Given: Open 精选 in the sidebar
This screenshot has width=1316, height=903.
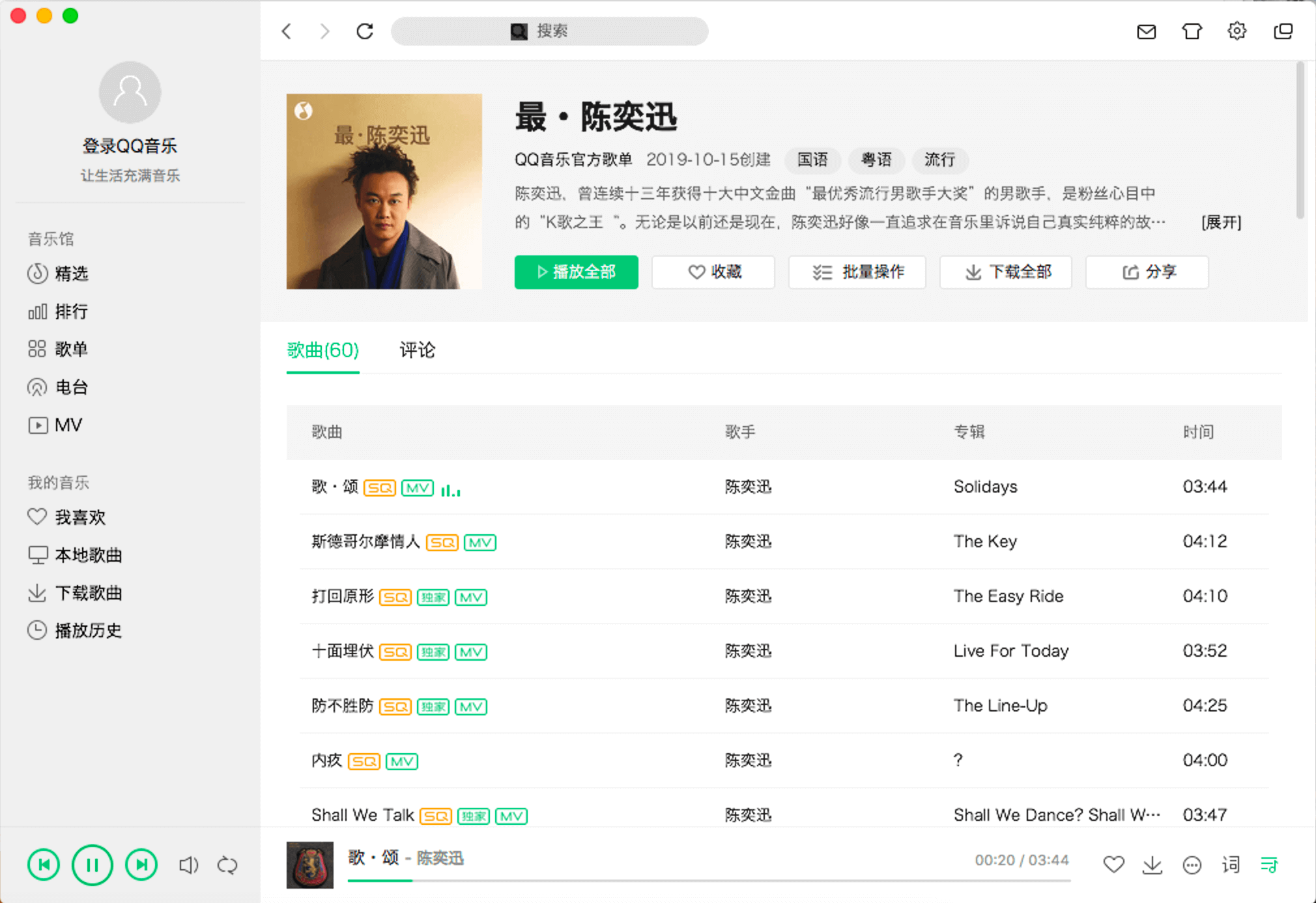Looking at the screenshot, I should coord(57,273).
